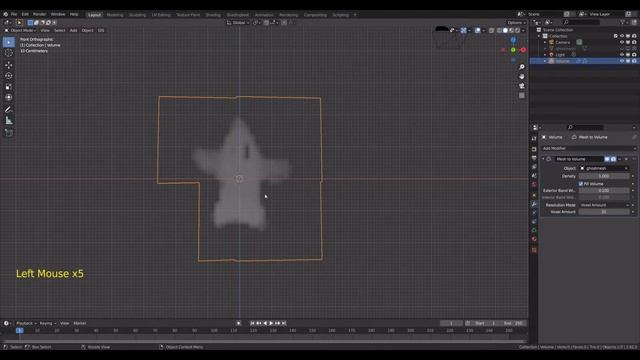640x360 pixels.
Task: Open the Window menu
Action: tap(58, 14)
